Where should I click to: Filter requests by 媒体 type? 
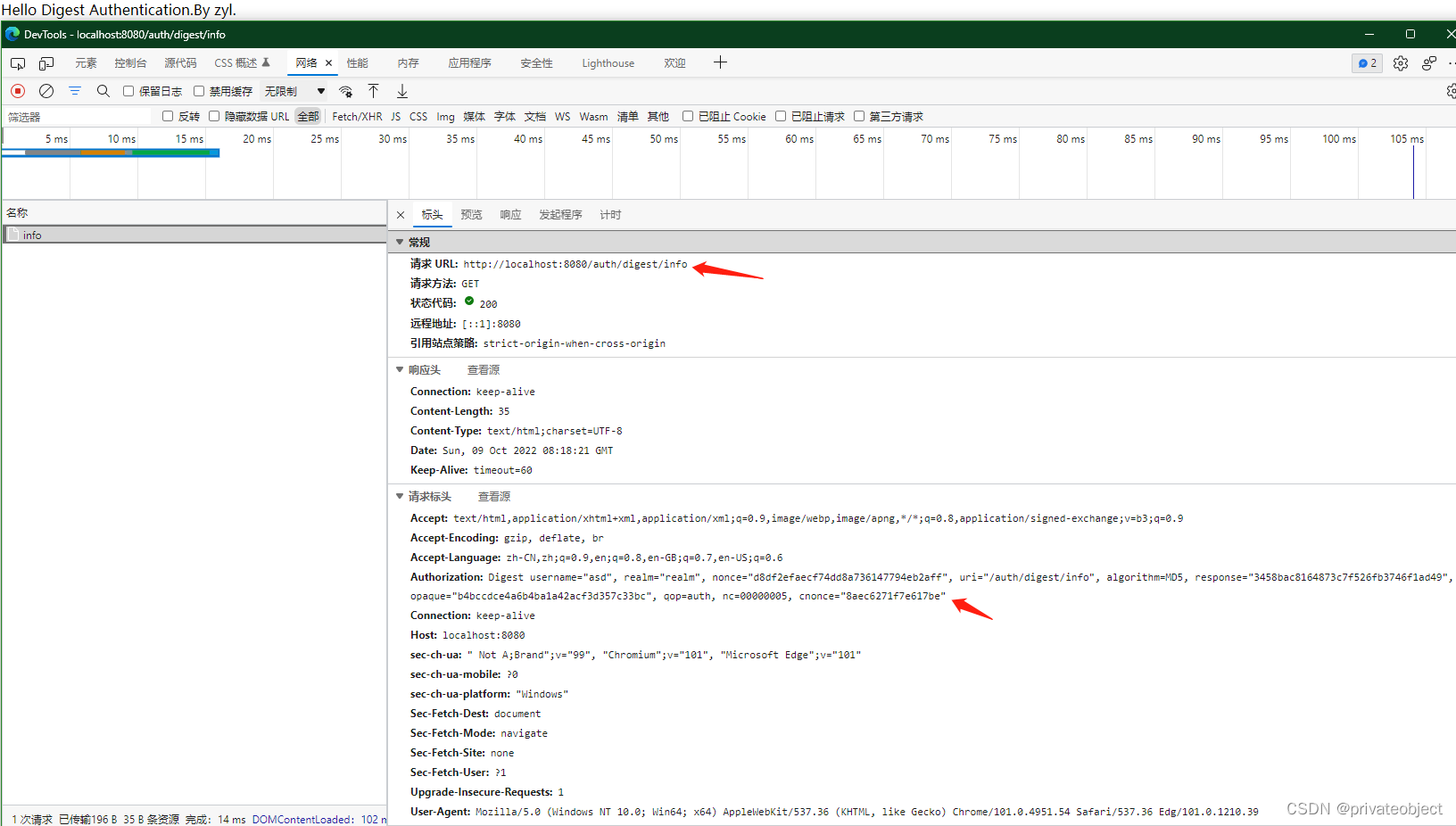pyautogui.click(x=475, y=116)
